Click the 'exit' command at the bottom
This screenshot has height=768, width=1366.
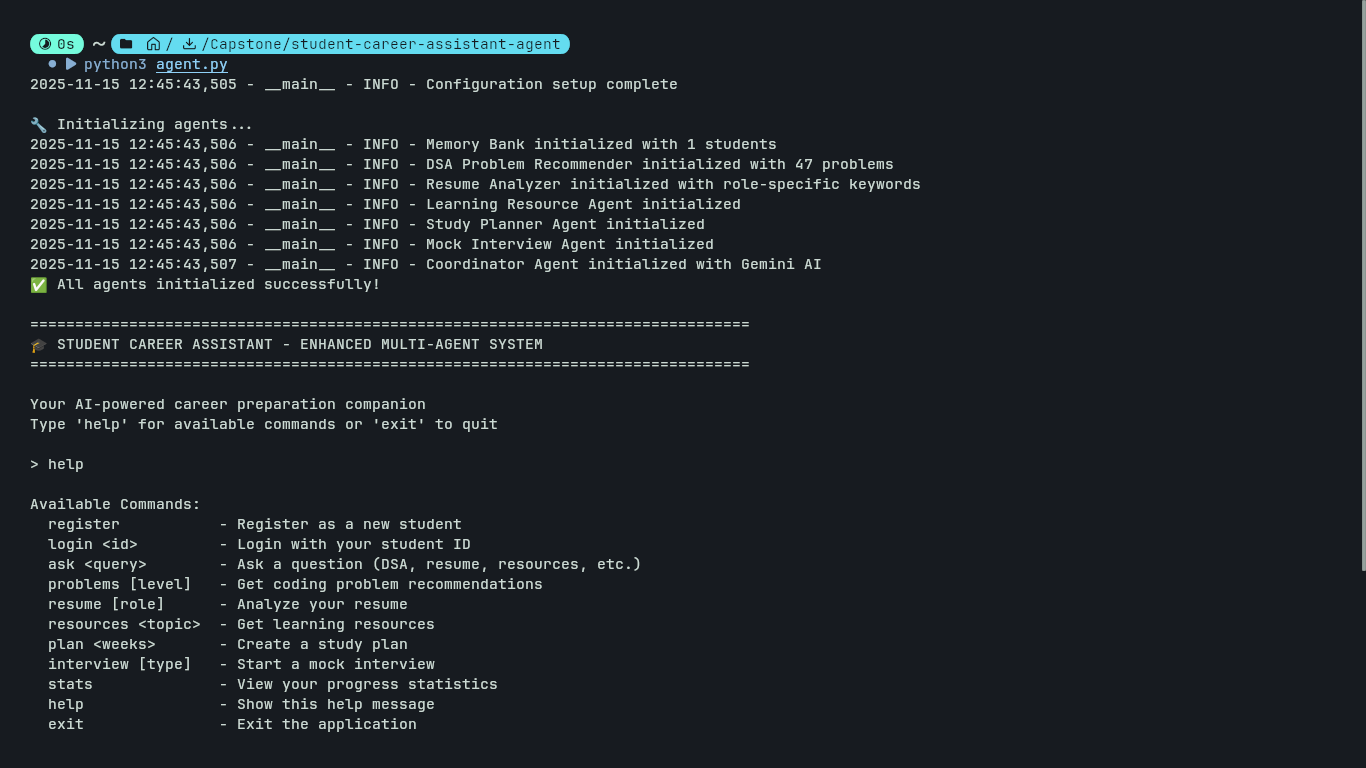(66, 724)
